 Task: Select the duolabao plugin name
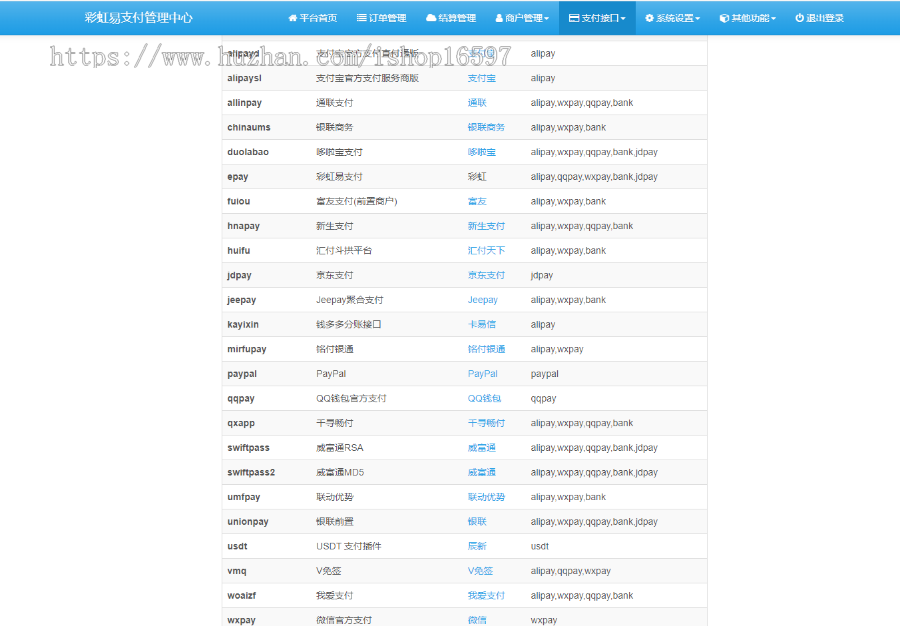[248, 152]
